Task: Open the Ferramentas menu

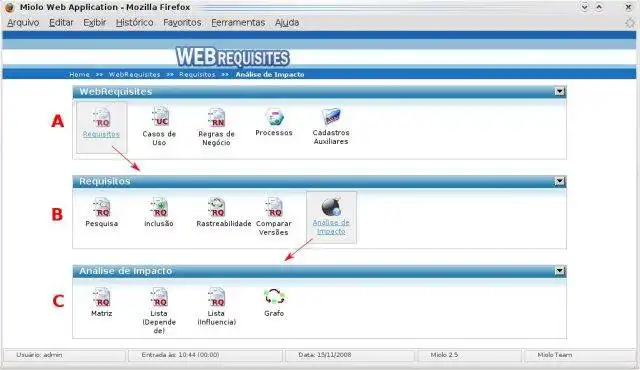Action: [x=238, y=22]
